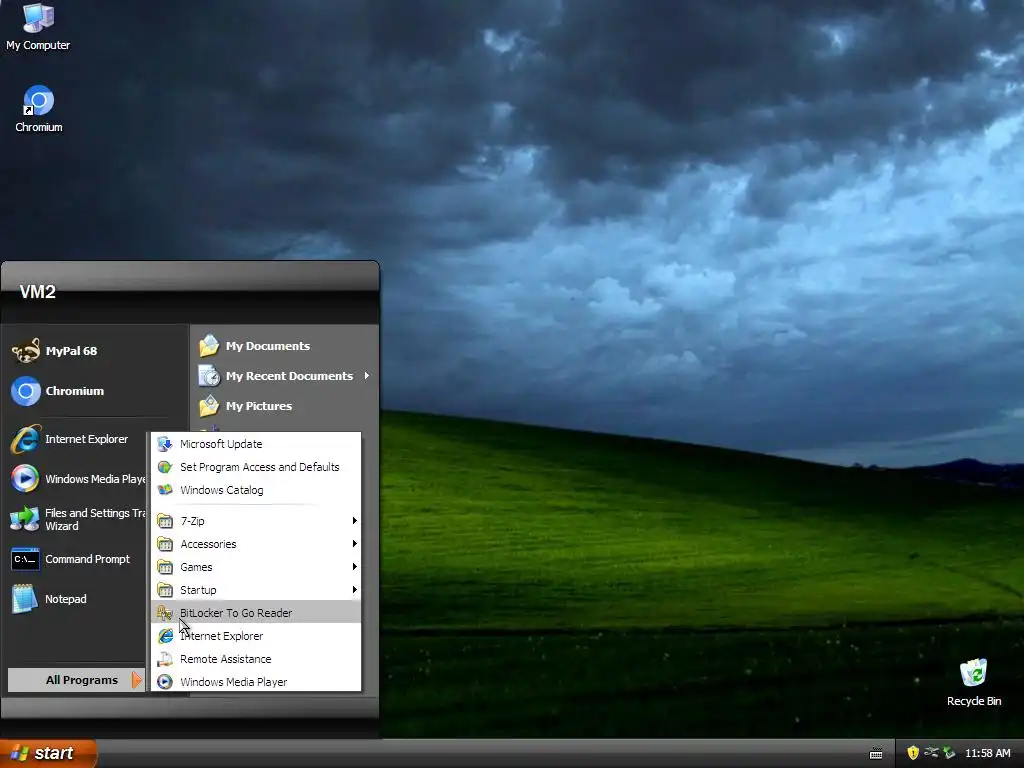Expand My Recent Documents submenu
The width and height of the screenshot is (1024, 768).
[284, 376]
